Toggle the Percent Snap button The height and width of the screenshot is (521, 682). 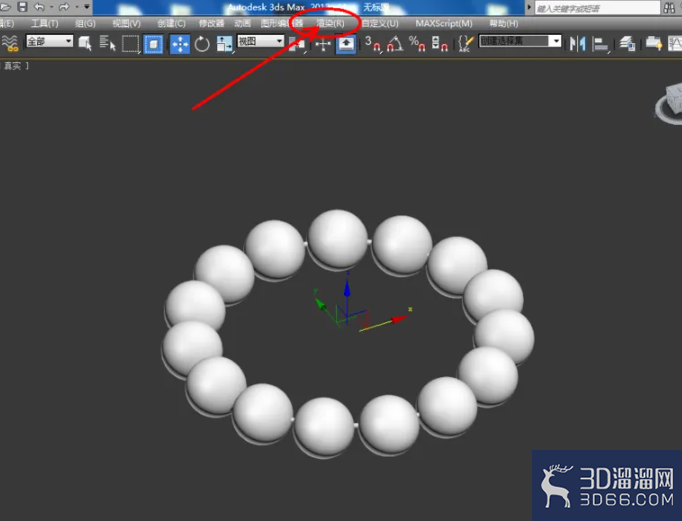tap(417, 44)
